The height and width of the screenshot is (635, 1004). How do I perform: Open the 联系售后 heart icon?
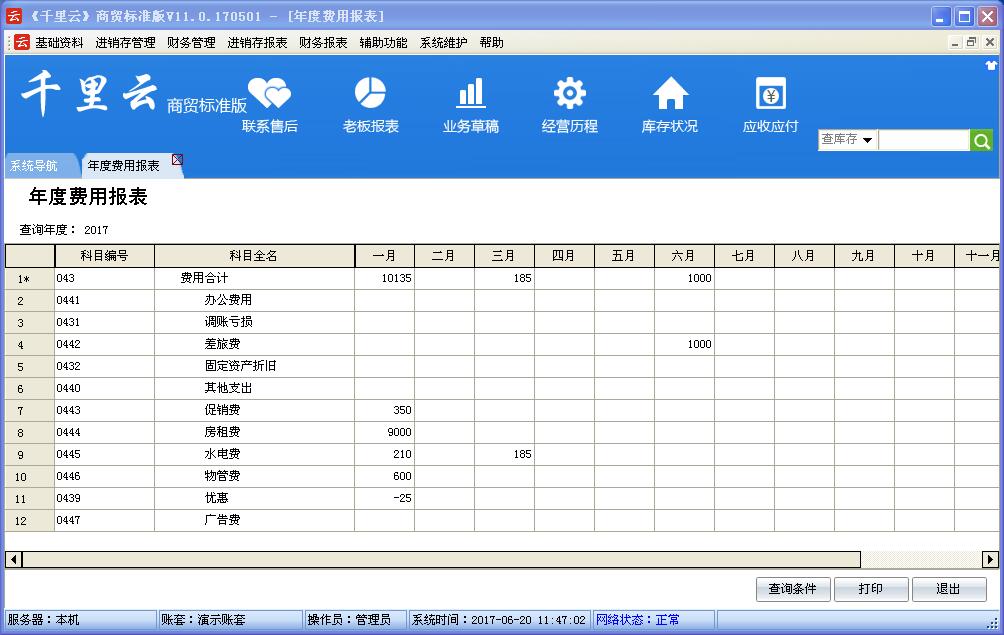click(x=269, y=95)
